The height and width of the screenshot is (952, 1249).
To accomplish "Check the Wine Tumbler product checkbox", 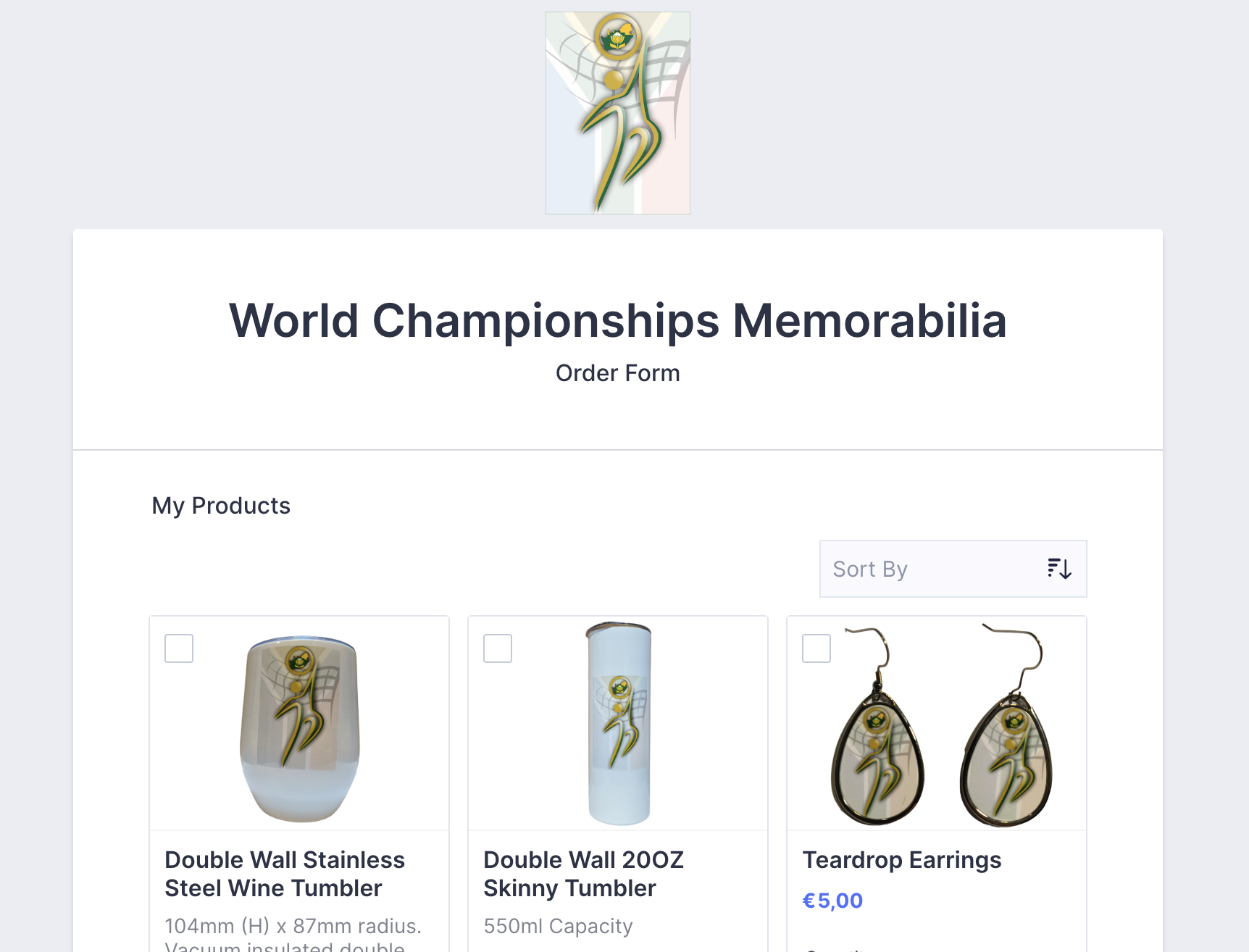I will [x=179, y=648].
